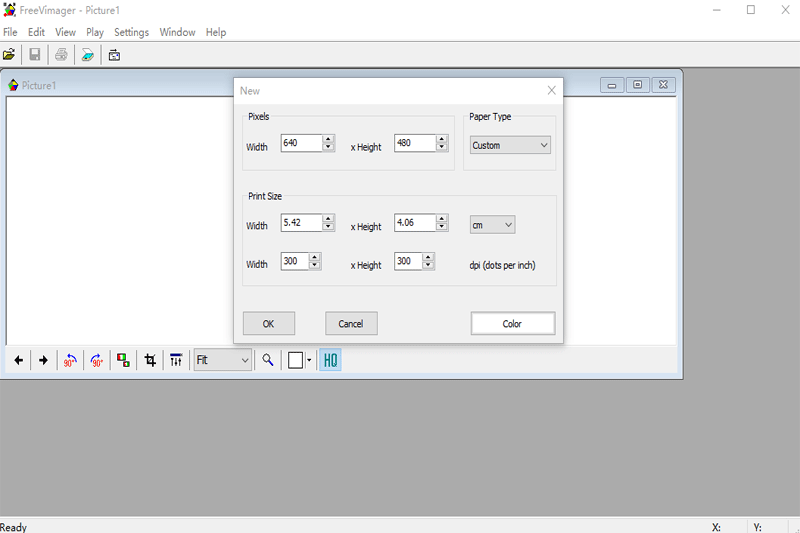The width and height of the screenshot is (800, 533).
Task: Open the Settings menu
Action: 131,32
